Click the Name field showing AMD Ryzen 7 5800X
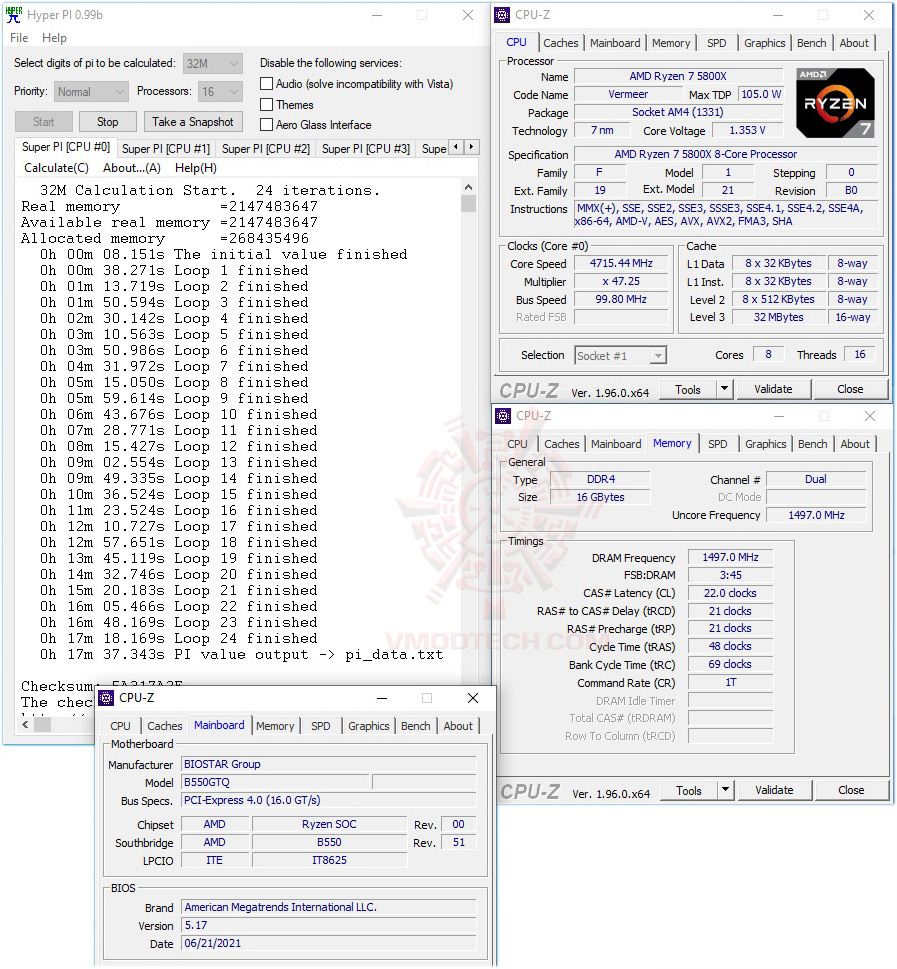This screenshot has height=969, width=897. point(678,77)
